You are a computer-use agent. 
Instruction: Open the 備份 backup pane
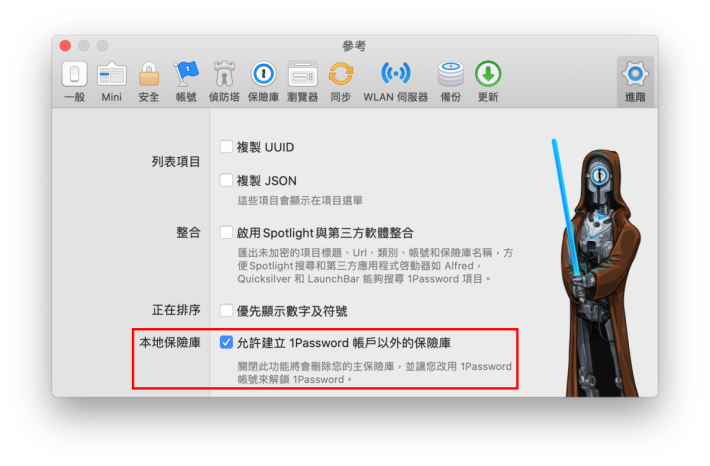click(451, 82)
